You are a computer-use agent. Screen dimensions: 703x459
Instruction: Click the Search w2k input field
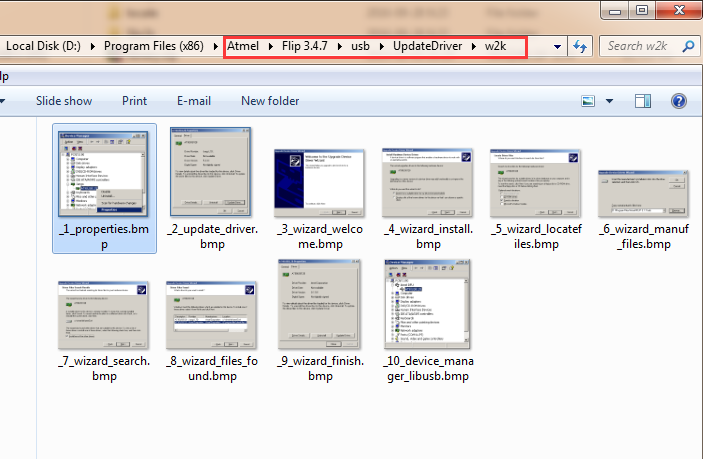640,46
